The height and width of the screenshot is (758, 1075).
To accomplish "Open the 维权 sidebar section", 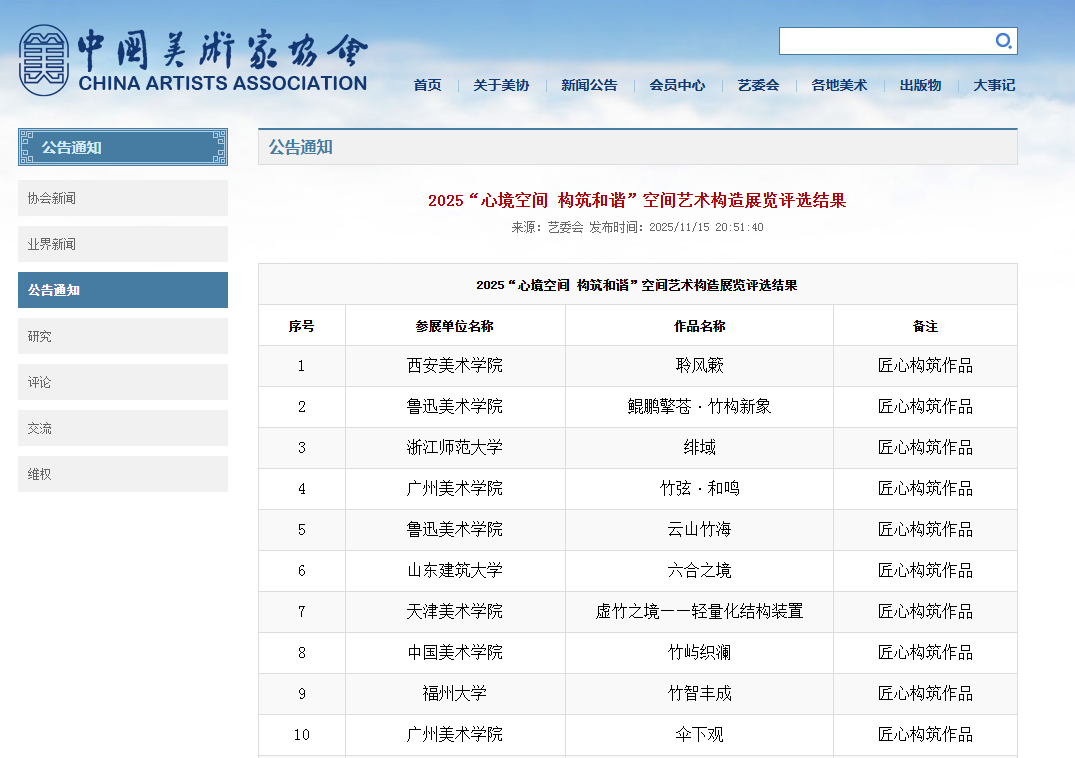I will pos(123,474).
